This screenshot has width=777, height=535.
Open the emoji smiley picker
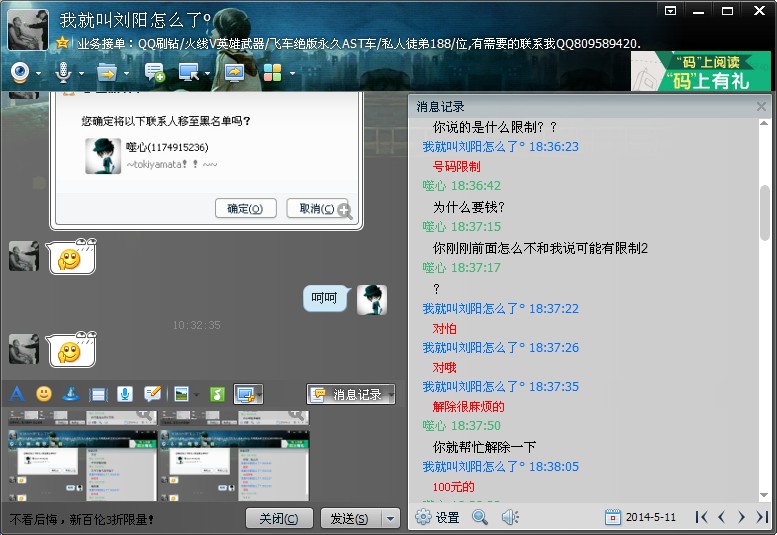(44, 394)
